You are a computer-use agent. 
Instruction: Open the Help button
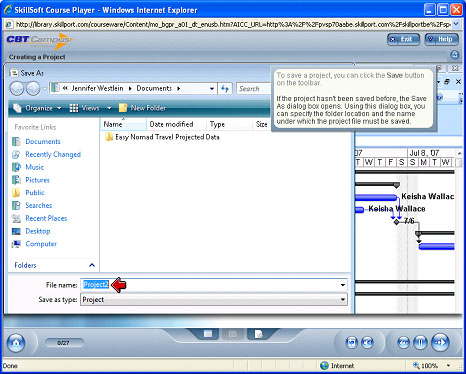pyautogui.click(x=442, y=39)
